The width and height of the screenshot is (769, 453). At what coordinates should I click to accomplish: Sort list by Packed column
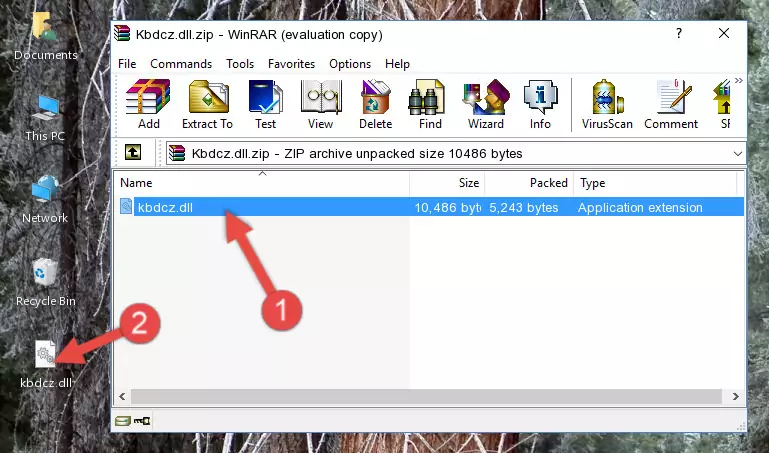(x=529, y=183)
